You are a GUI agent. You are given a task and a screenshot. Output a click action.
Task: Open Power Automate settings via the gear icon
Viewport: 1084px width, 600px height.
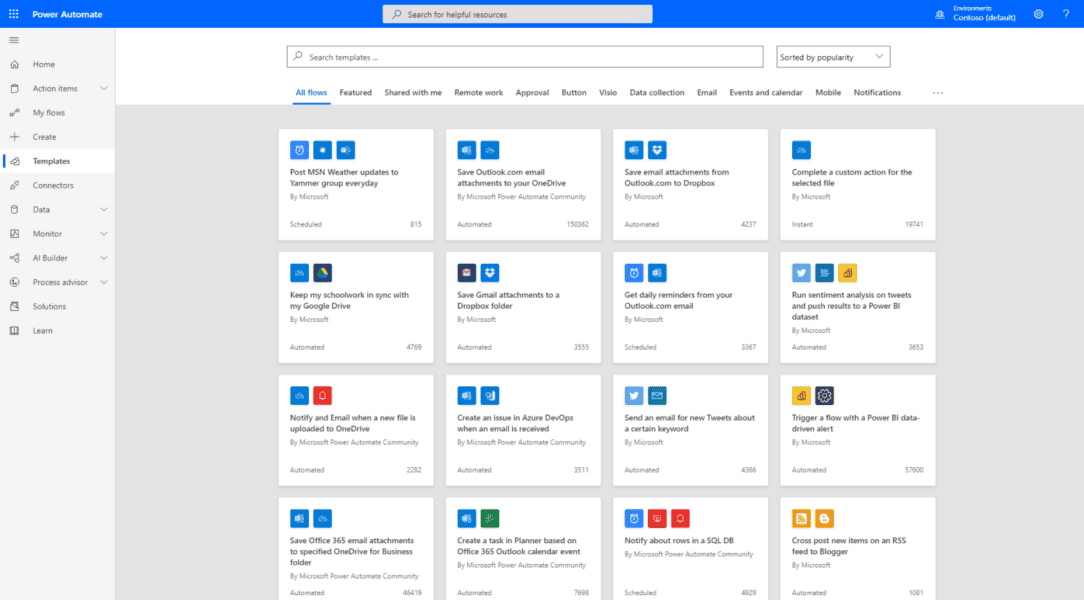(1038, 13)
